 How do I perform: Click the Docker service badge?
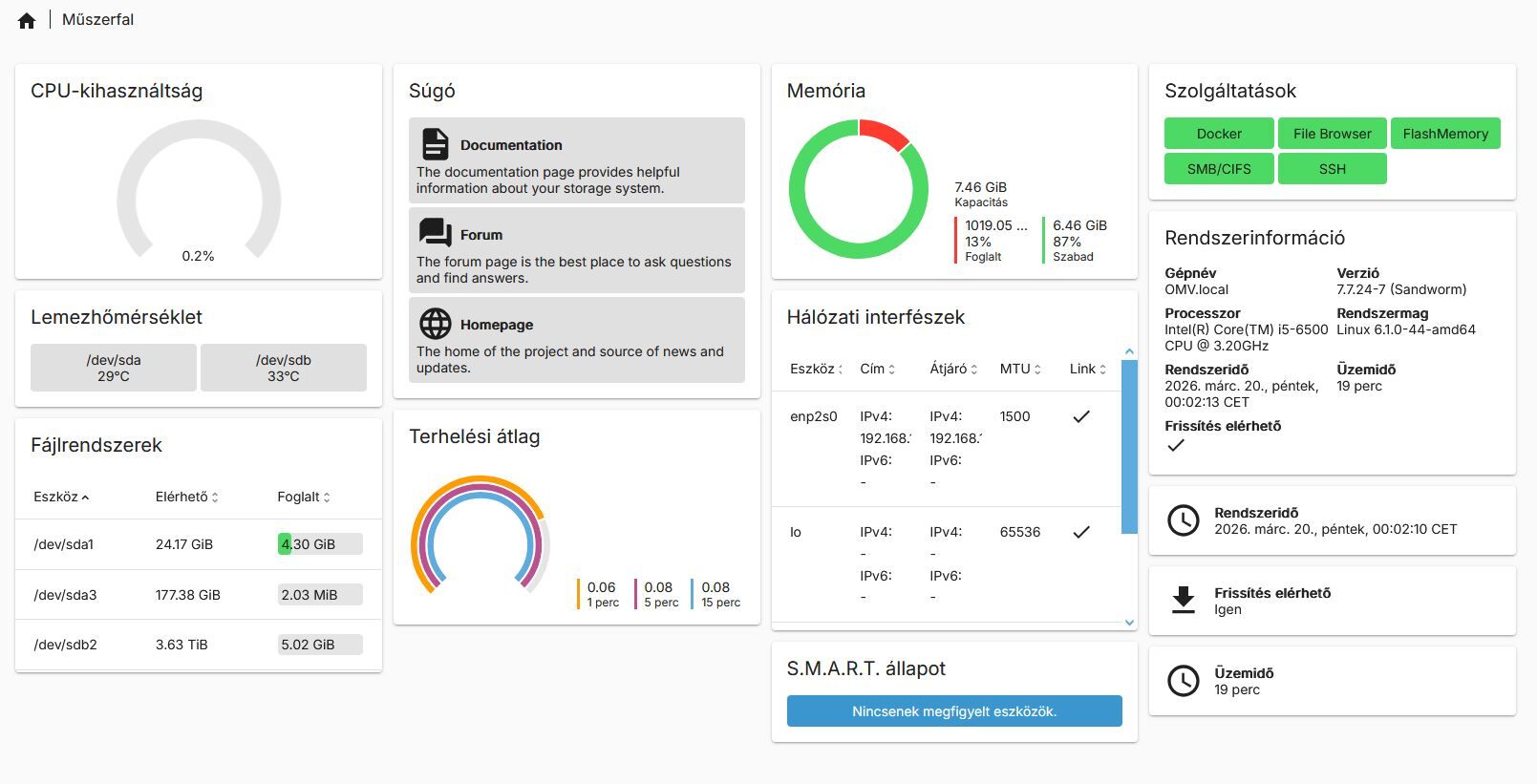tap(1219, 134)
